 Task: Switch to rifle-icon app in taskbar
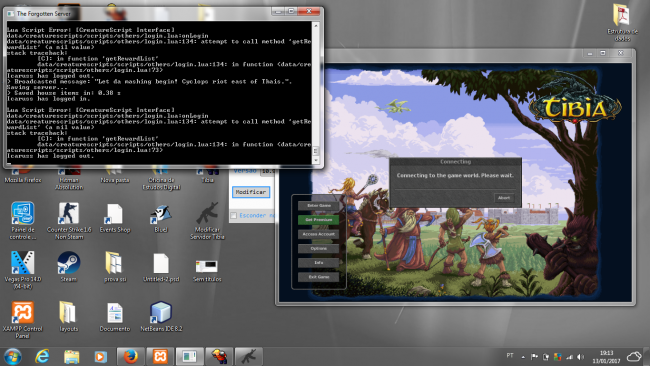(249, 356)
